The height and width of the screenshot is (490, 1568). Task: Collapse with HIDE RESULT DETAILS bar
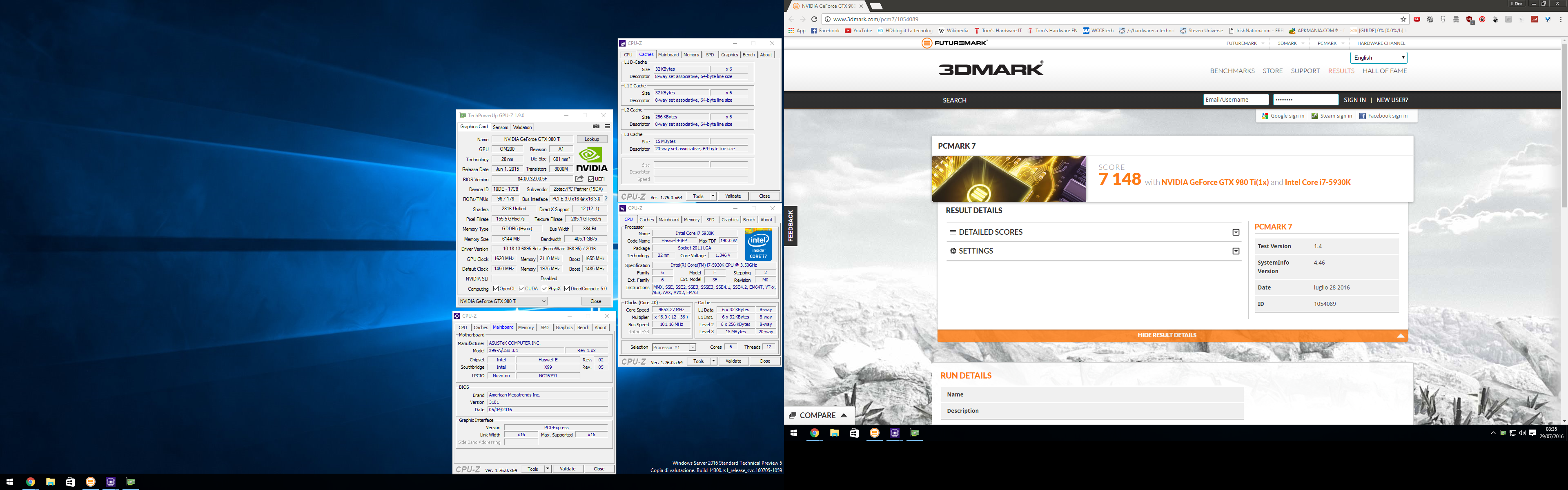pyautogui.click(x=1172, y=335)
